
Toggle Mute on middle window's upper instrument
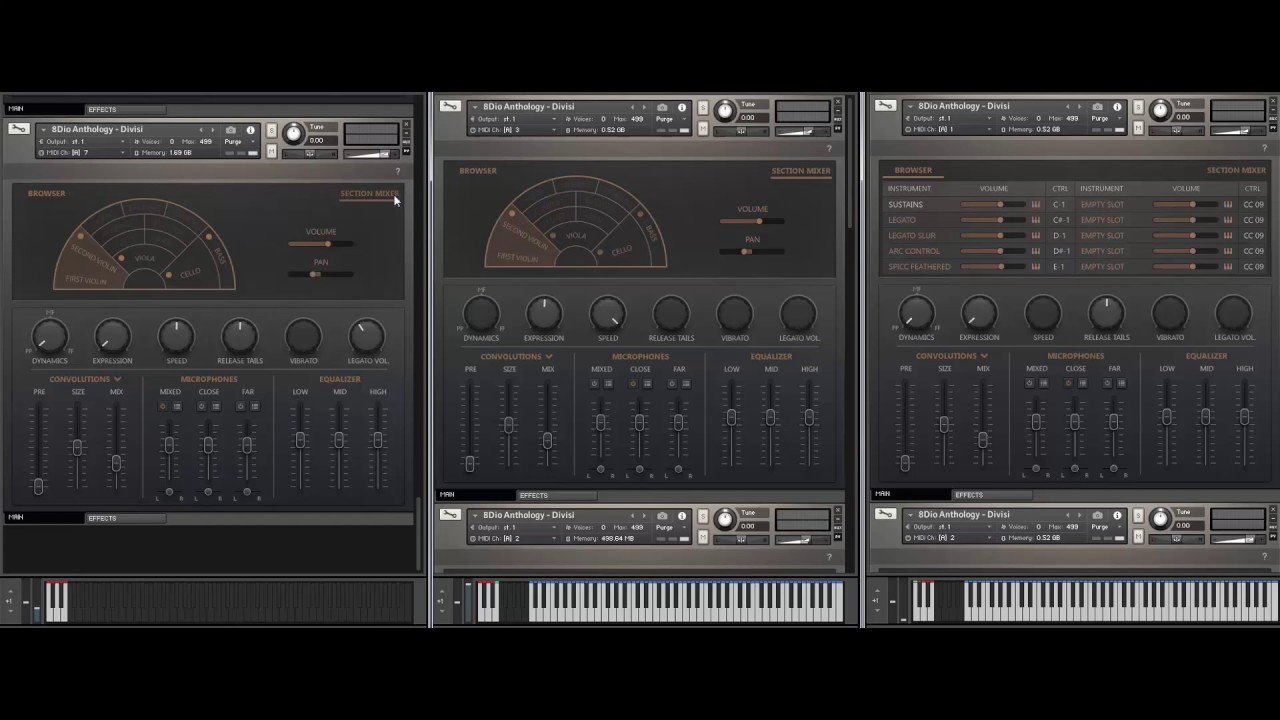click(x=703, y=128)
